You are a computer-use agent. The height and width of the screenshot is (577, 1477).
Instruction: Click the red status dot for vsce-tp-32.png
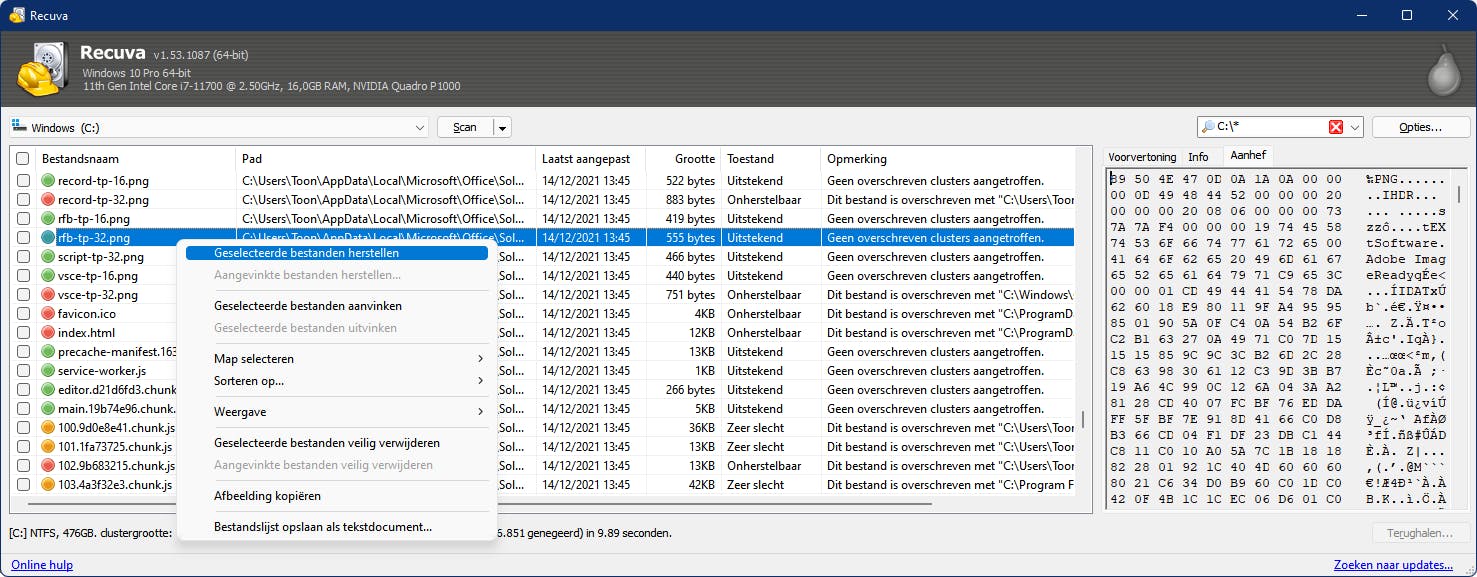click(x=48, y=295)
